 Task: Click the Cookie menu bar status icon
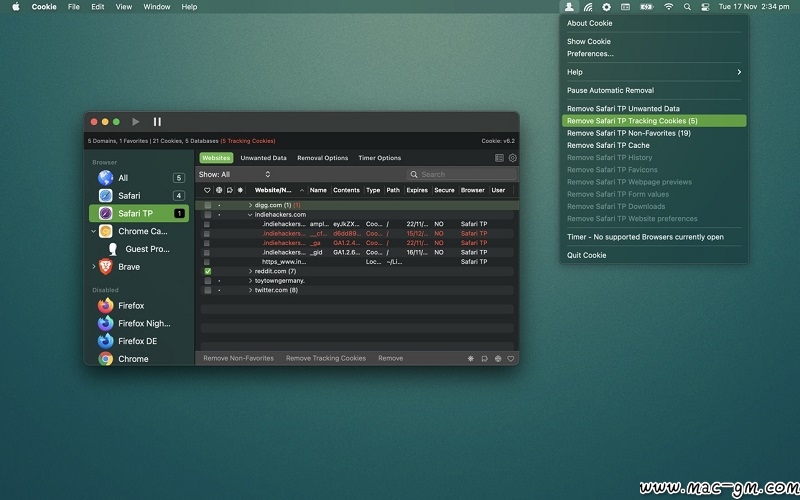[x=569, y=7]
